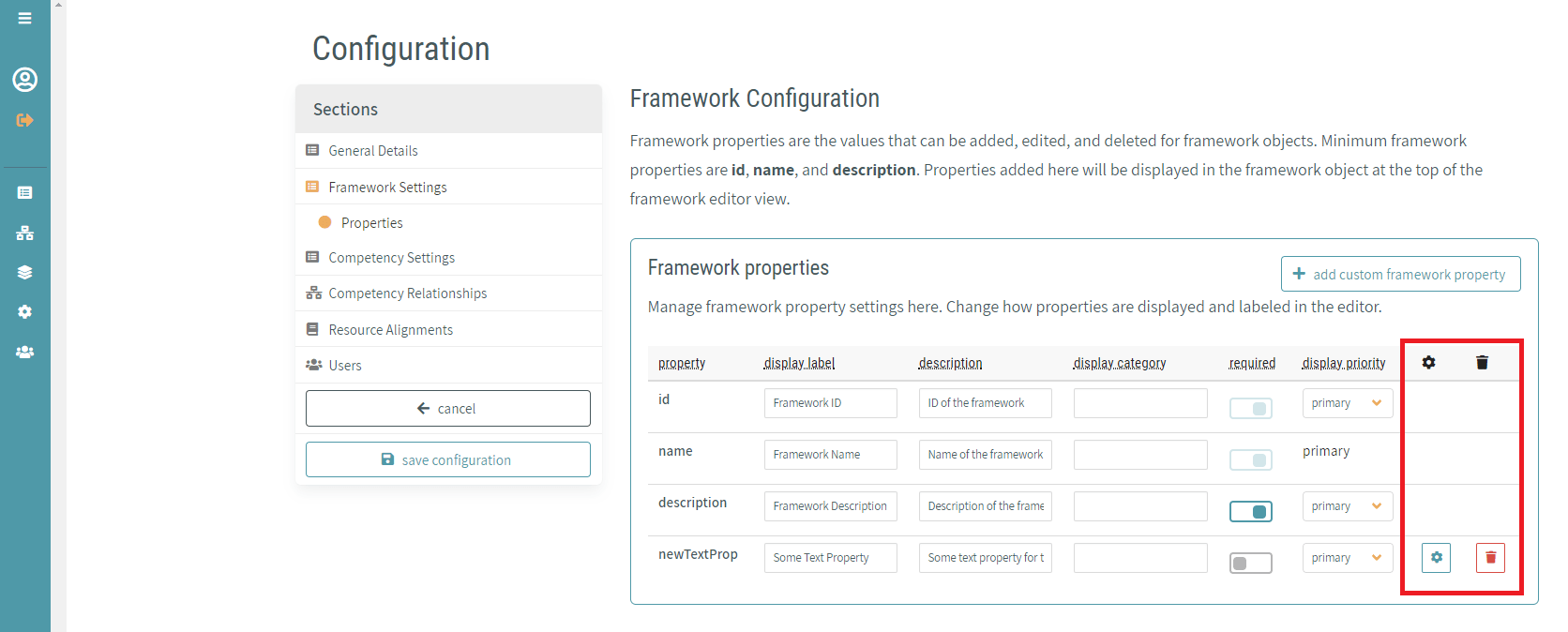The width and height of the screenshot is (1568, 632).
Task: Click the display priority column header
Action: pyautogui.click(x=1344, y=363)
